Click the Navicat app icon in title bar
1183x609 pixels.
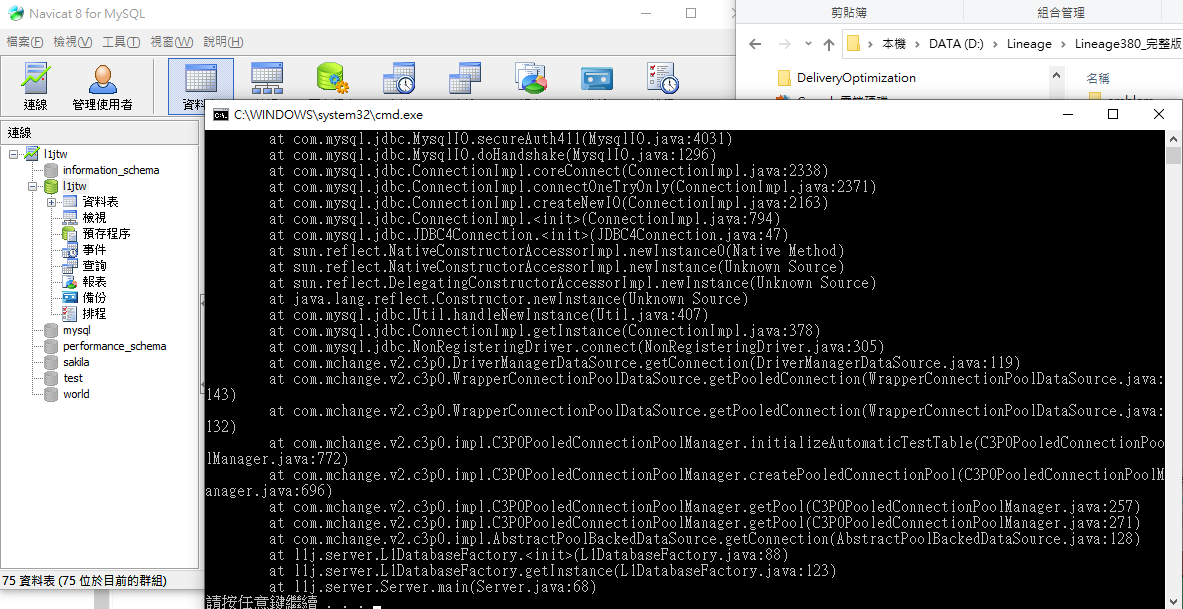(15, 14)
